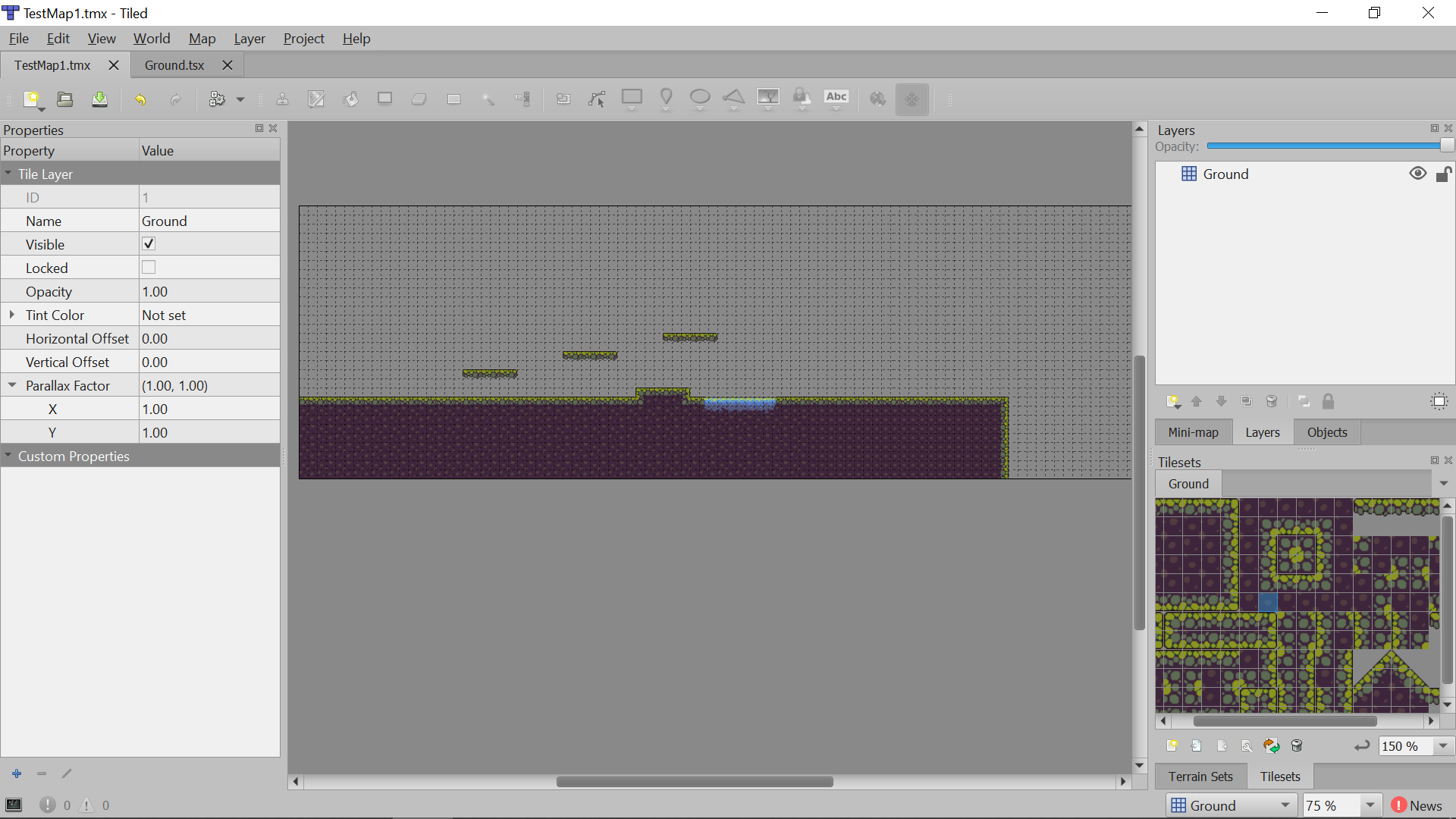Image resolution: width=1456 pixels, height=819 pixels.
Task: Switch to the Ground.tsx tab
Action: pos(174,65)
